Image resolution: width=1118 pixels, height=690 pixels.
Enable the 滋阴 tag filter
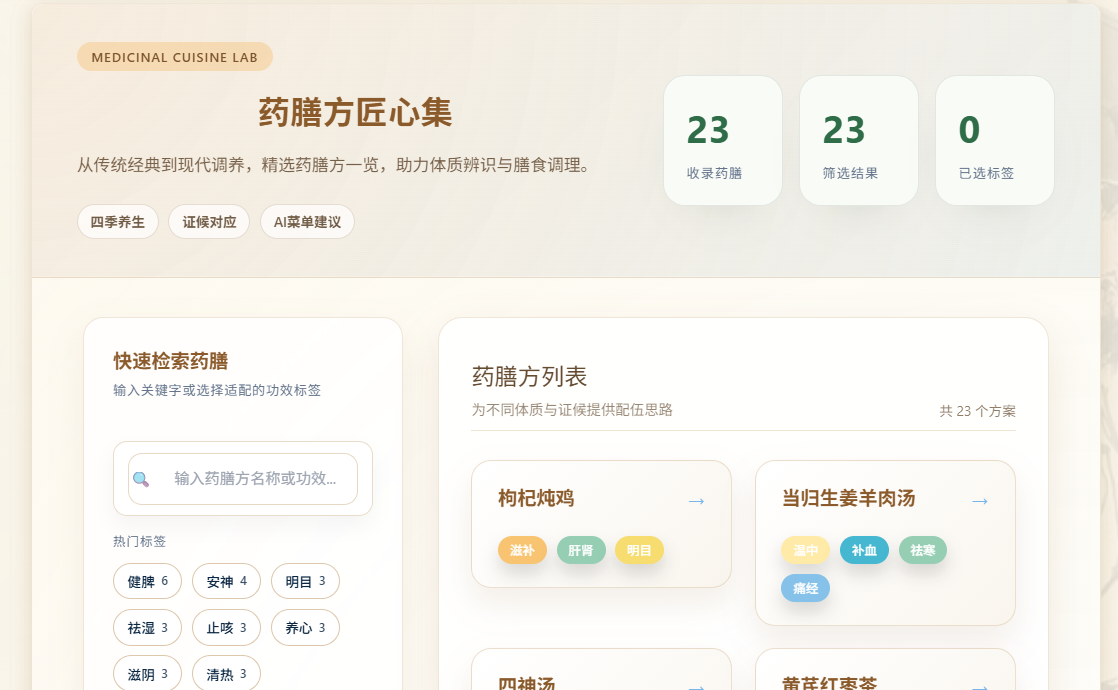(147, 674)
